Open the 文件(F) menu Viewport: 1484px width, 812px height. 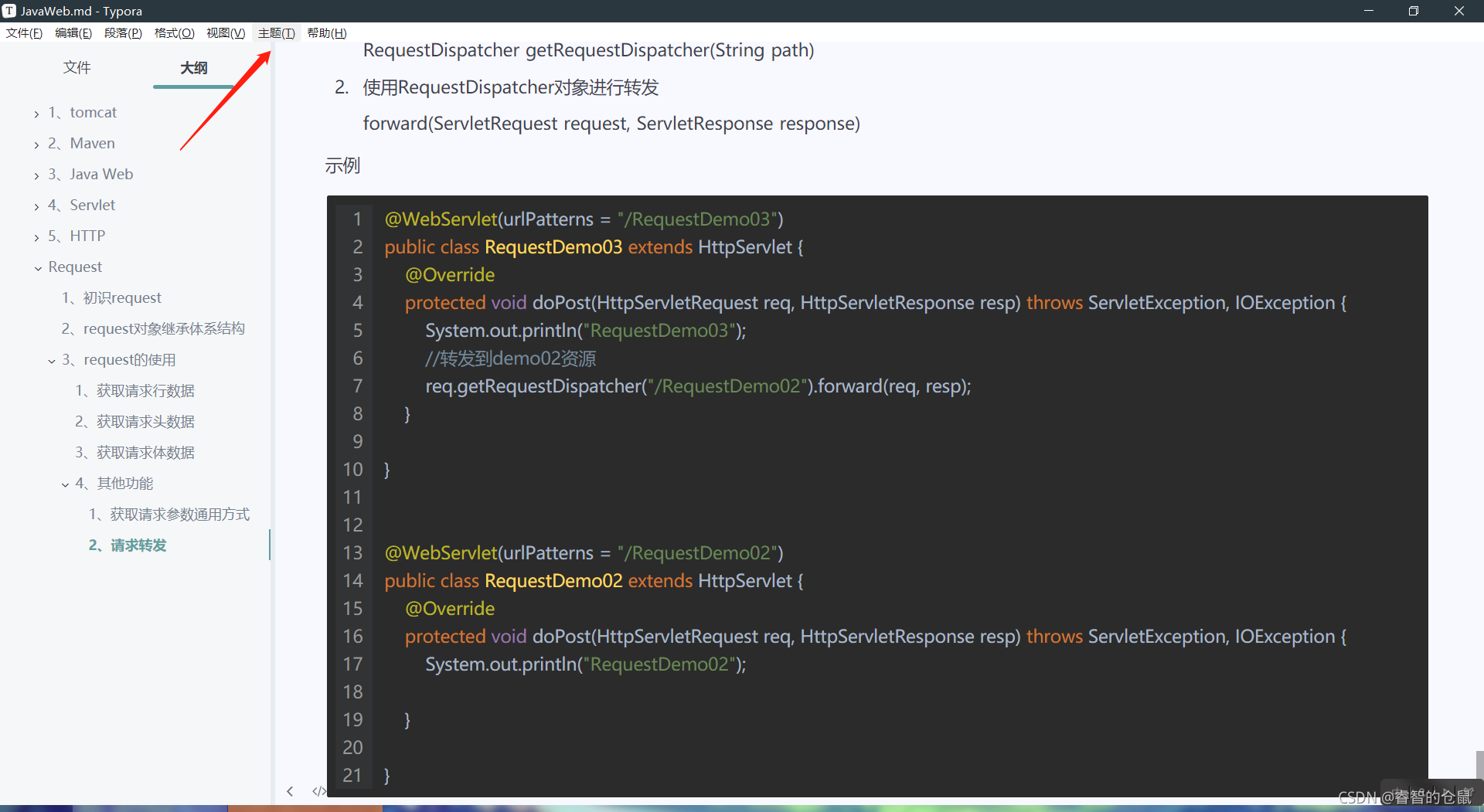[24, 33]
